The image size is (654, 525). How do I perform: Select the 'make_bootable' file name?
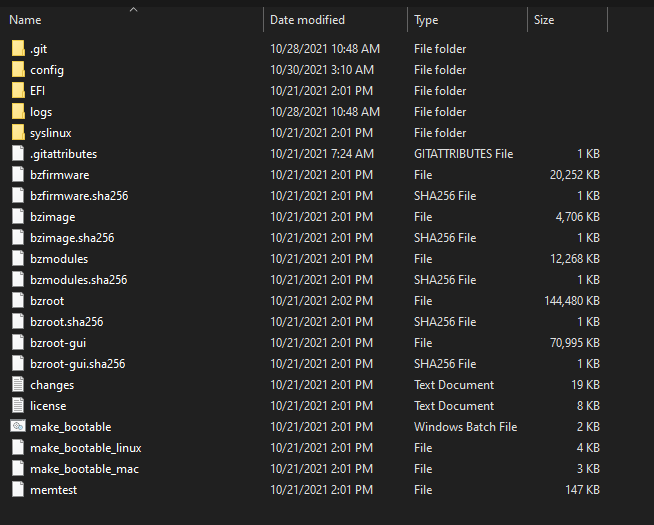[70, 427]
